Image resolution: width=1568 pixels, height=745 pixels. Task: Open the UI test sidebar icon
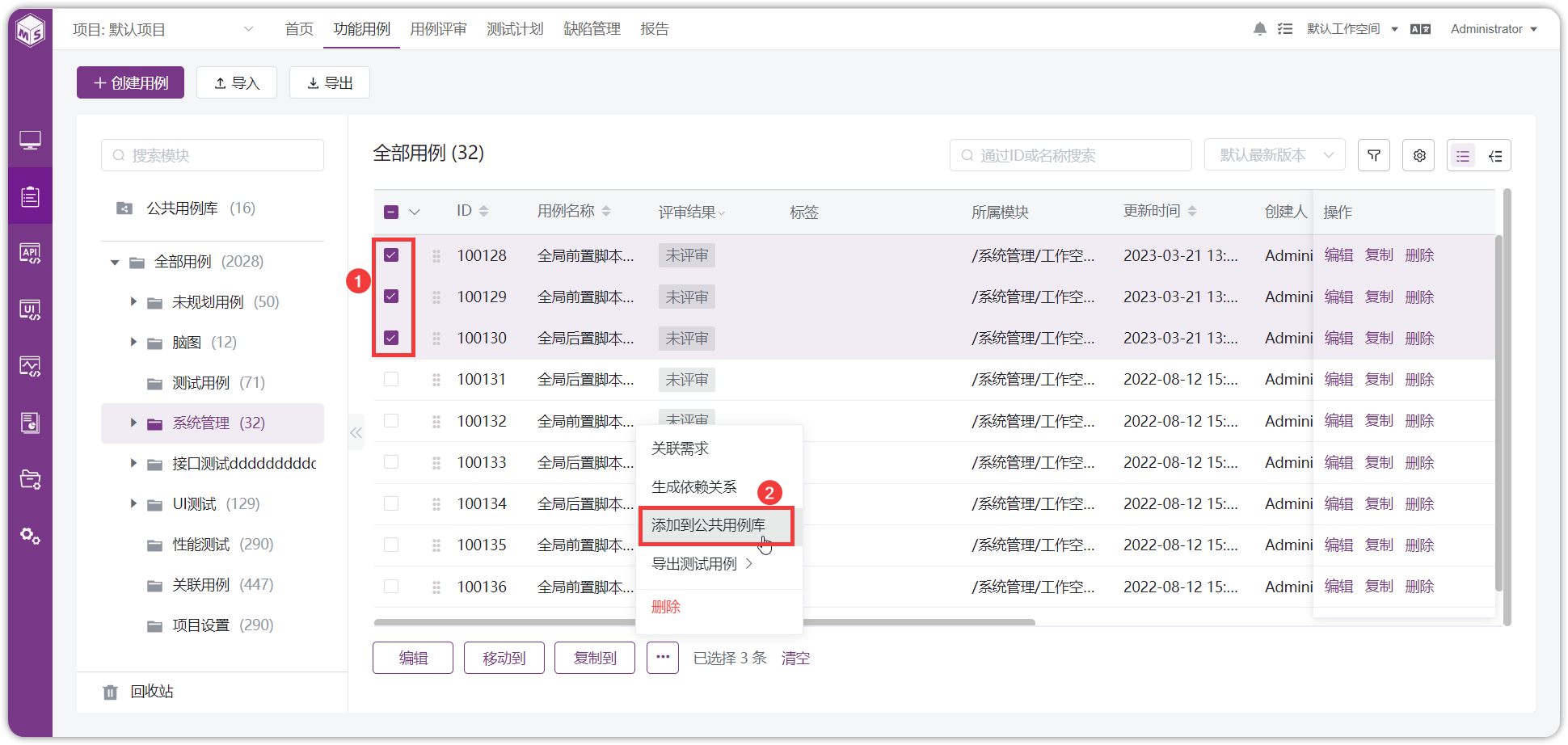[x=30, y=310]
